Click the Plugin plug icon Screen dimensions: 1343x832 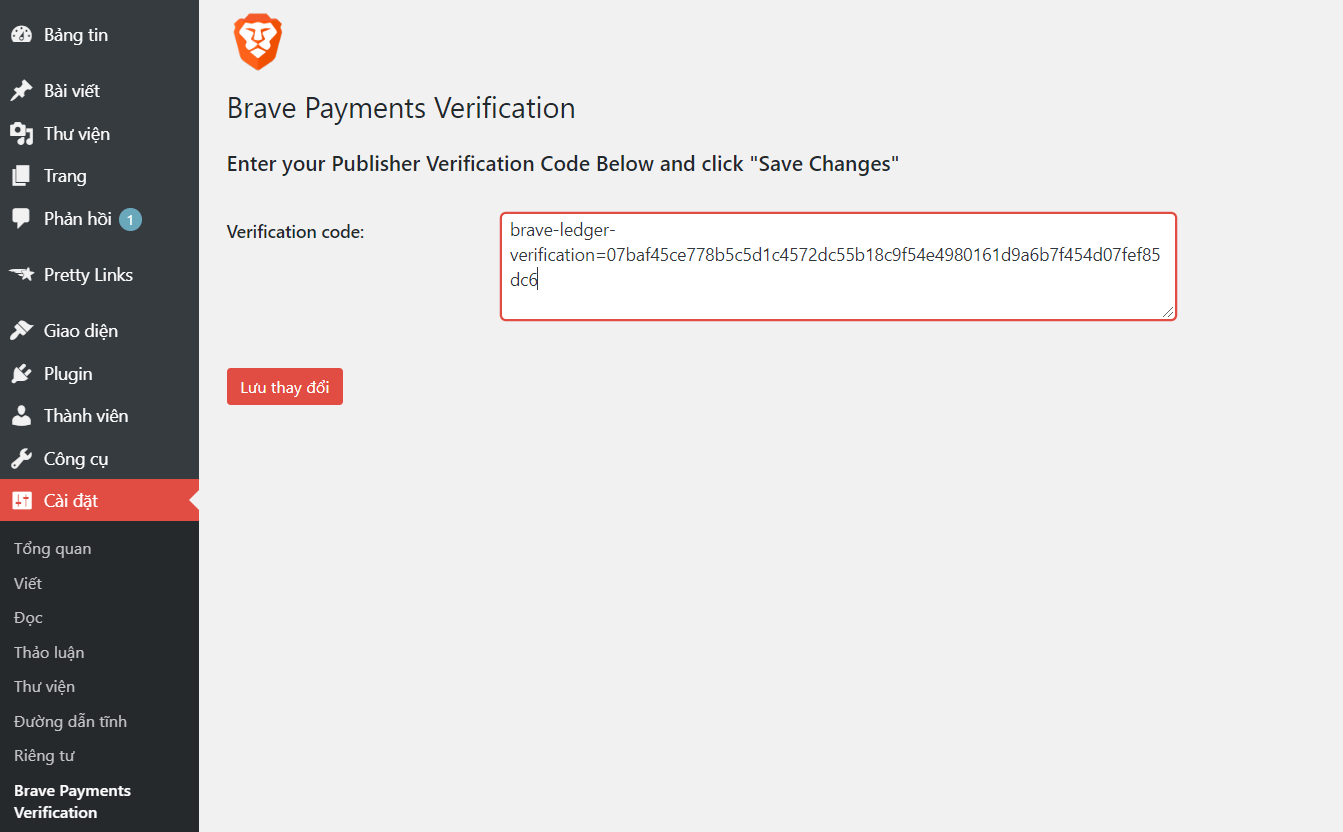(21, 374)
